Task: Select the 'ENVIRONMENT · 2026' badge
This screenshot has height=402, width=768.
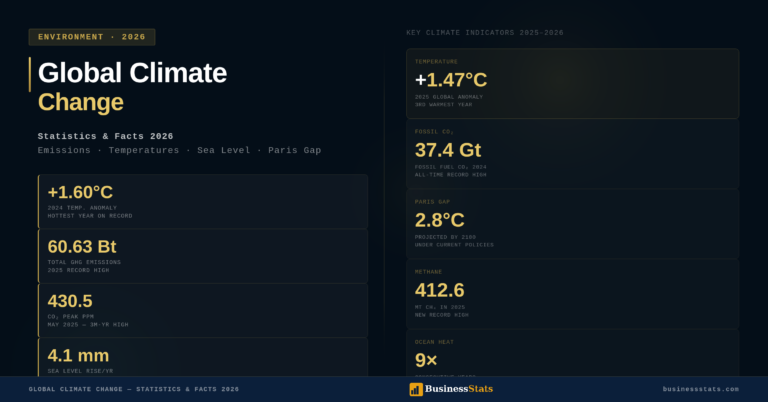Action: (x=92, y=37)
